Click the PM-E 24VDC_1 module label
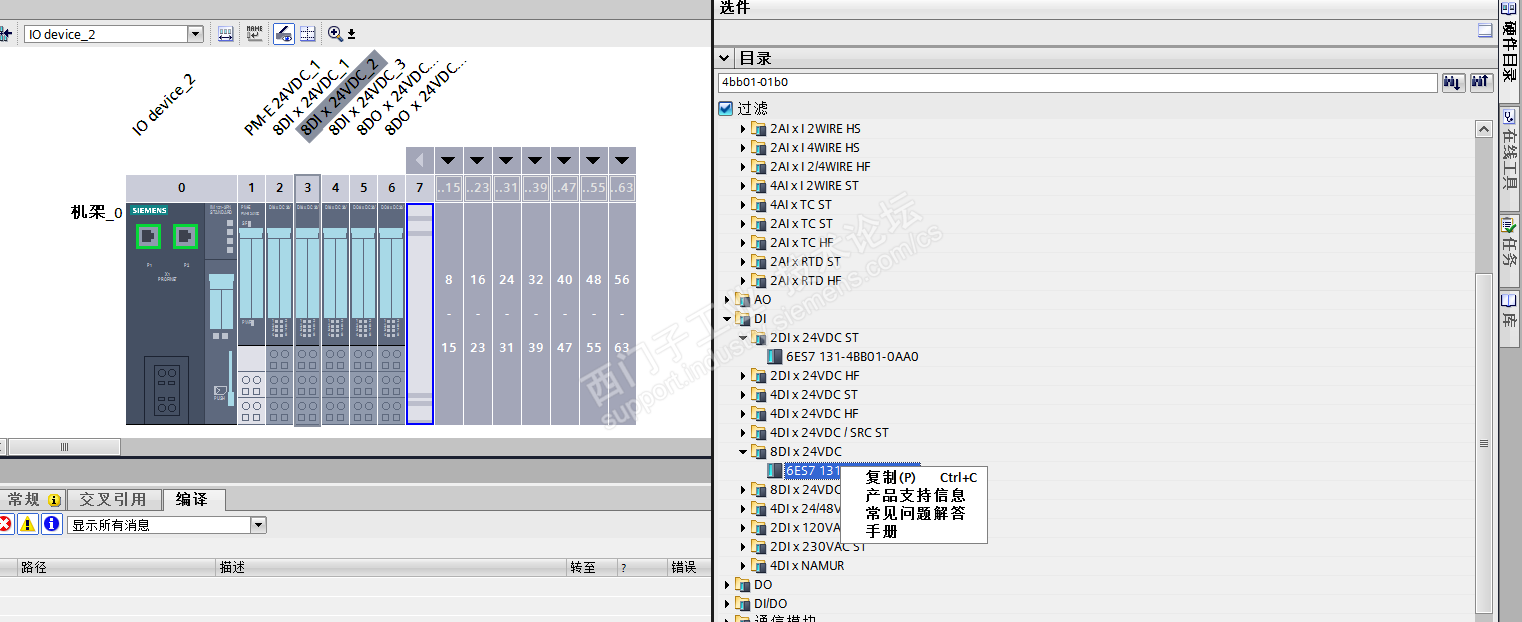This screenshot has width=1522, height=622. click(282, 97)
